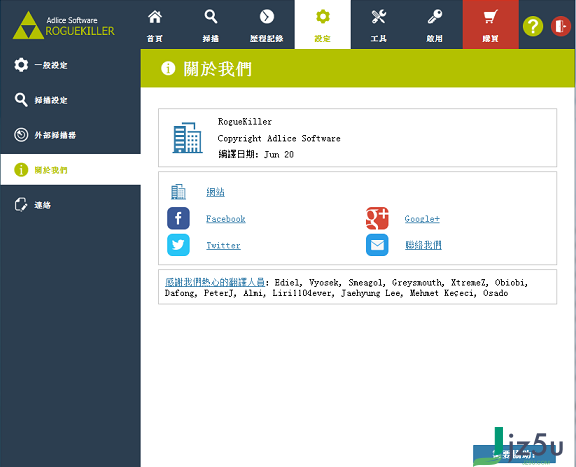Screen dimensions: 576x467
Task: Click the red purchase cart tab (購買)
Action: (490, 25)
